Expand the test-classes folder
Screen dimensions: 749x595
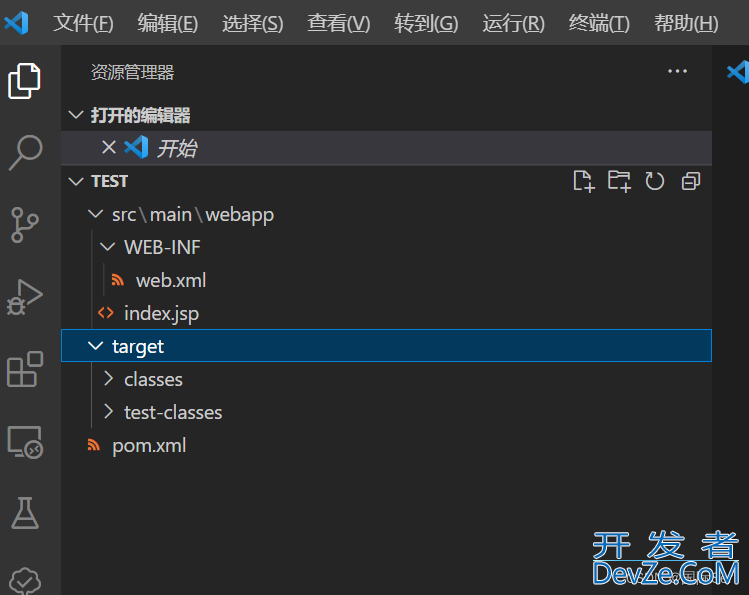tap(108, 412)
